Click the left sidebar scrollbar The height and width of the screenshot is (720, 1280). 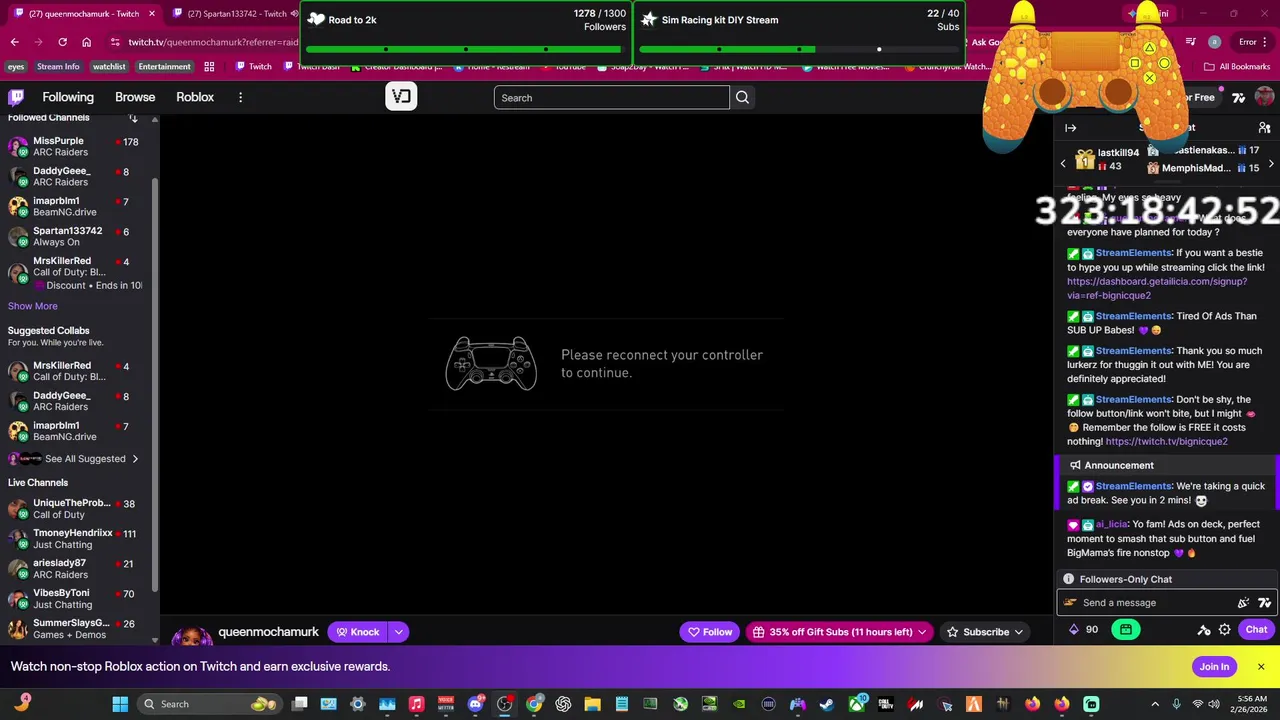155,384
